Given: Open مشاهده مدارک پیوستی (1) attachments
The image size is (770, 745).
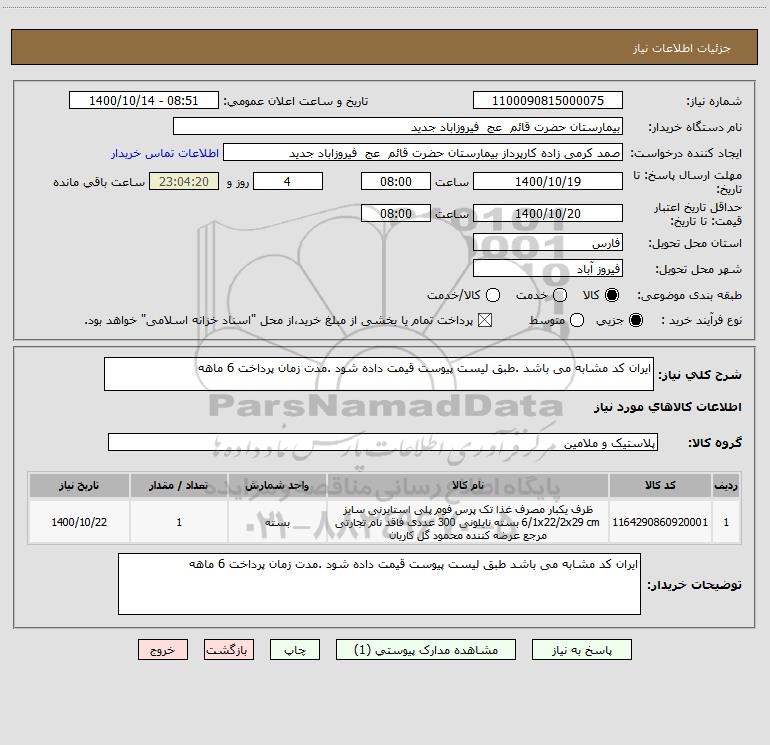Looking at the screenshot, I should [x=426, y=650].
